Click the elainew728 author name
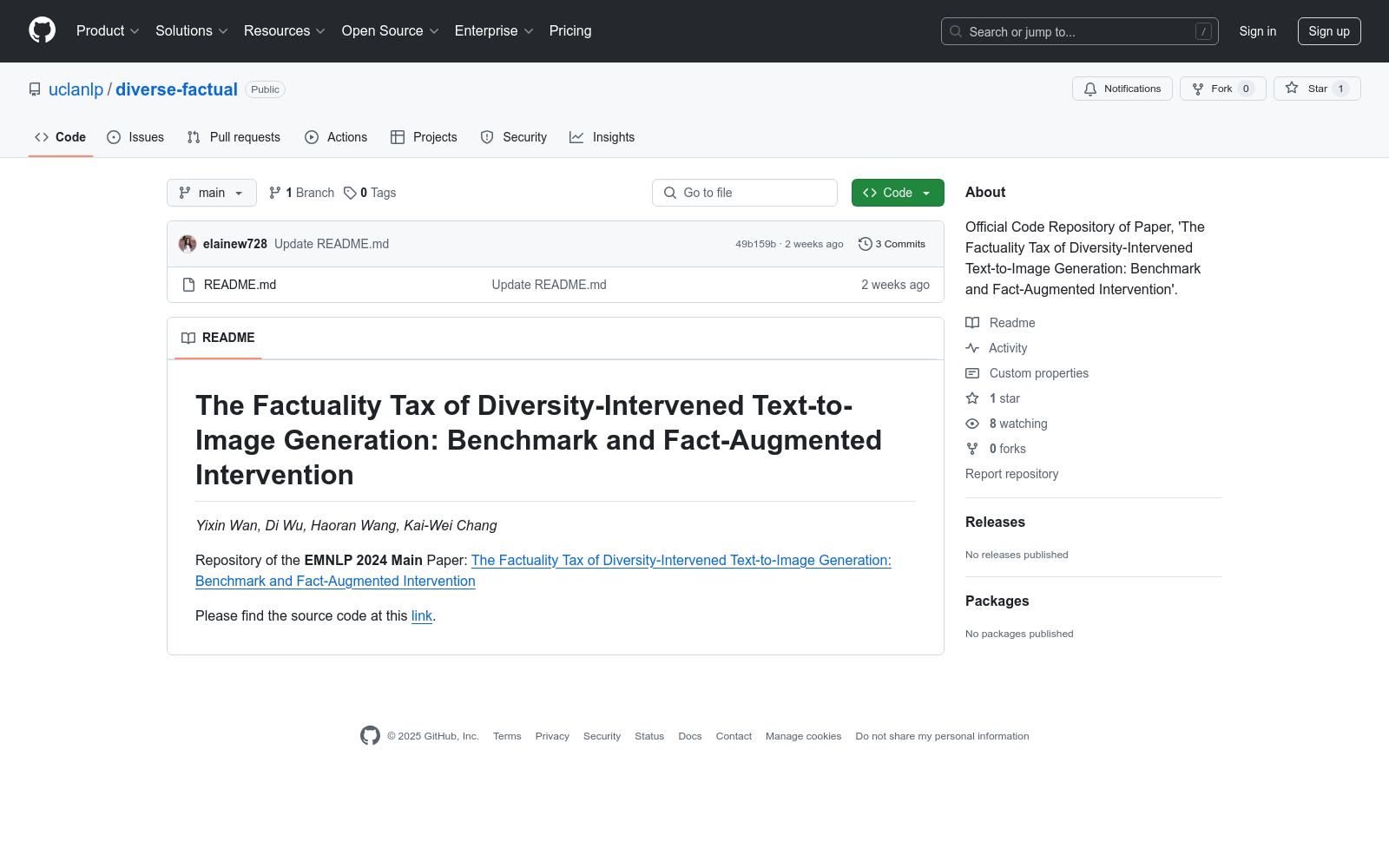 click(x=235, y=244)
